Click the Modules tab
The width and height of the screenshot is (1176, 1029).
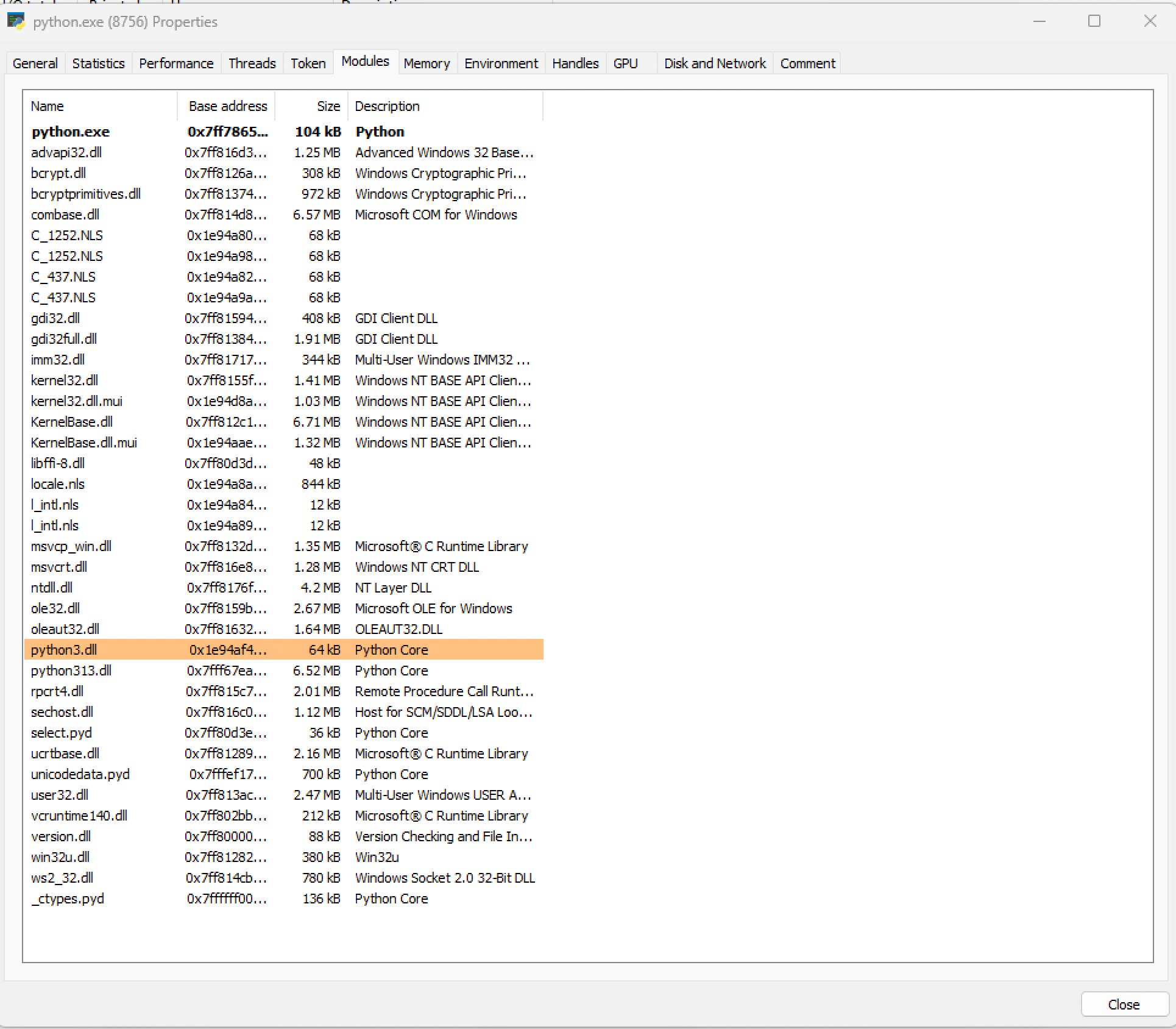tap(365, 62)
